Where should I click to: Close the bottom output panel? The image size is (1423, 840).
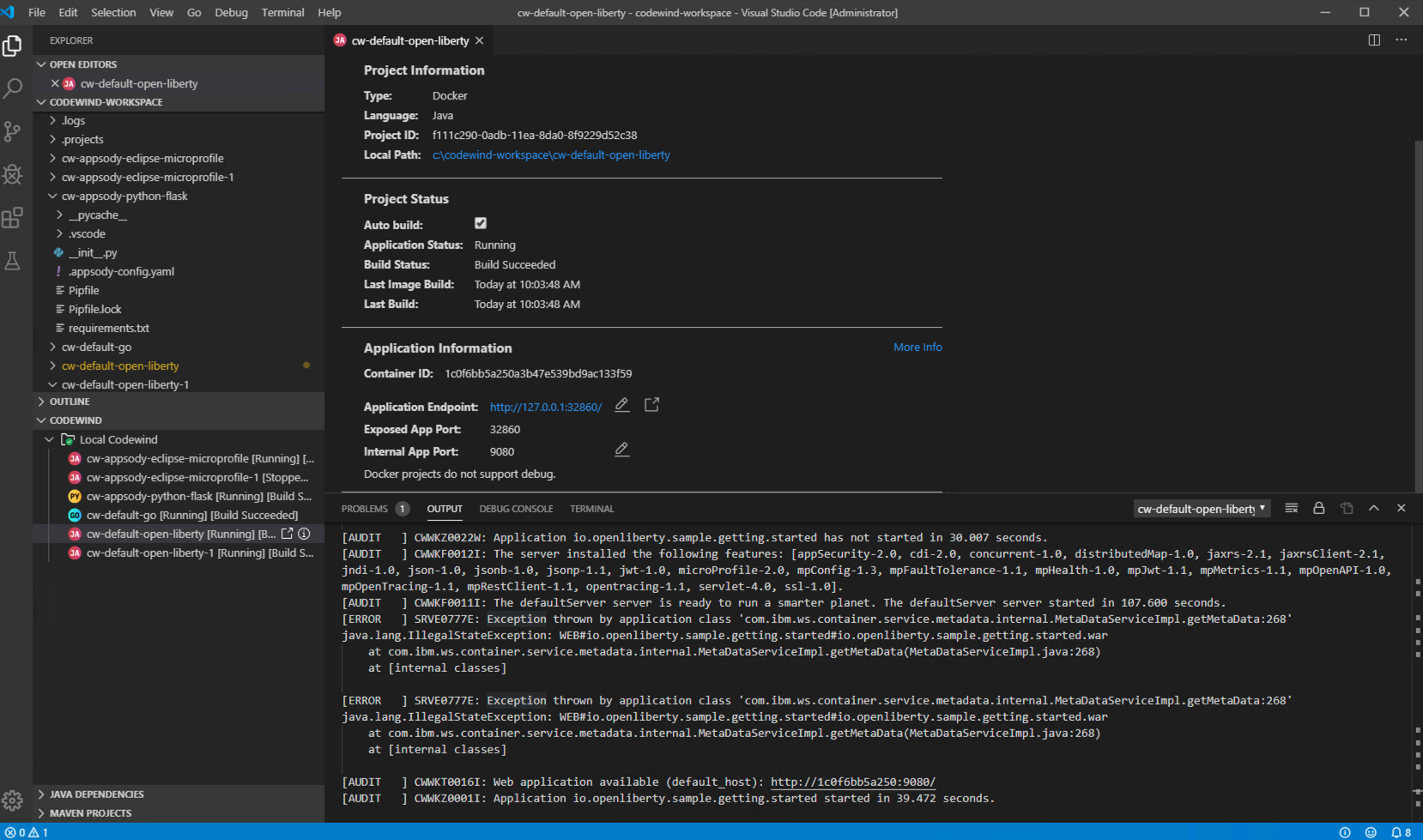point(1402,508)
